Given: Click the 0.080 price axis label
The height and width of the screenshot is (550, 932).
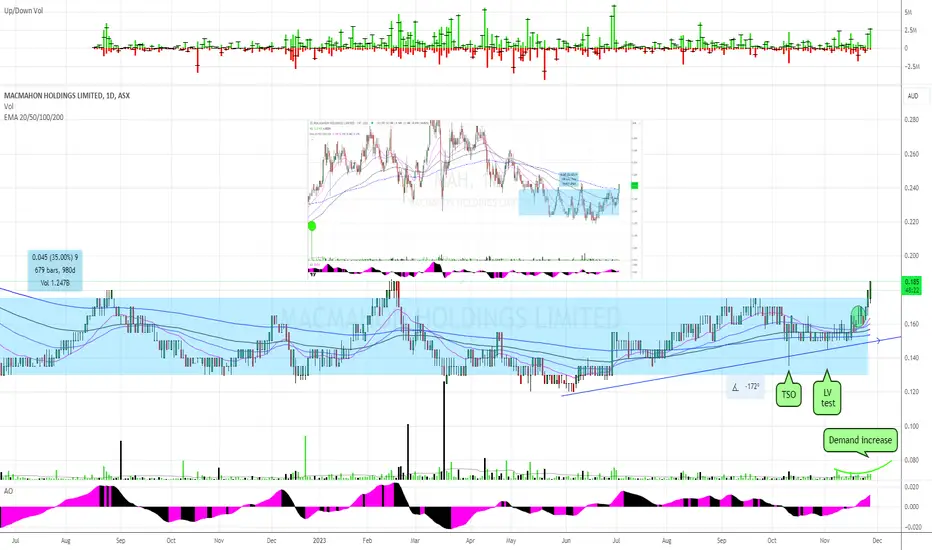Looking at the screenshot, I should 911,460.
